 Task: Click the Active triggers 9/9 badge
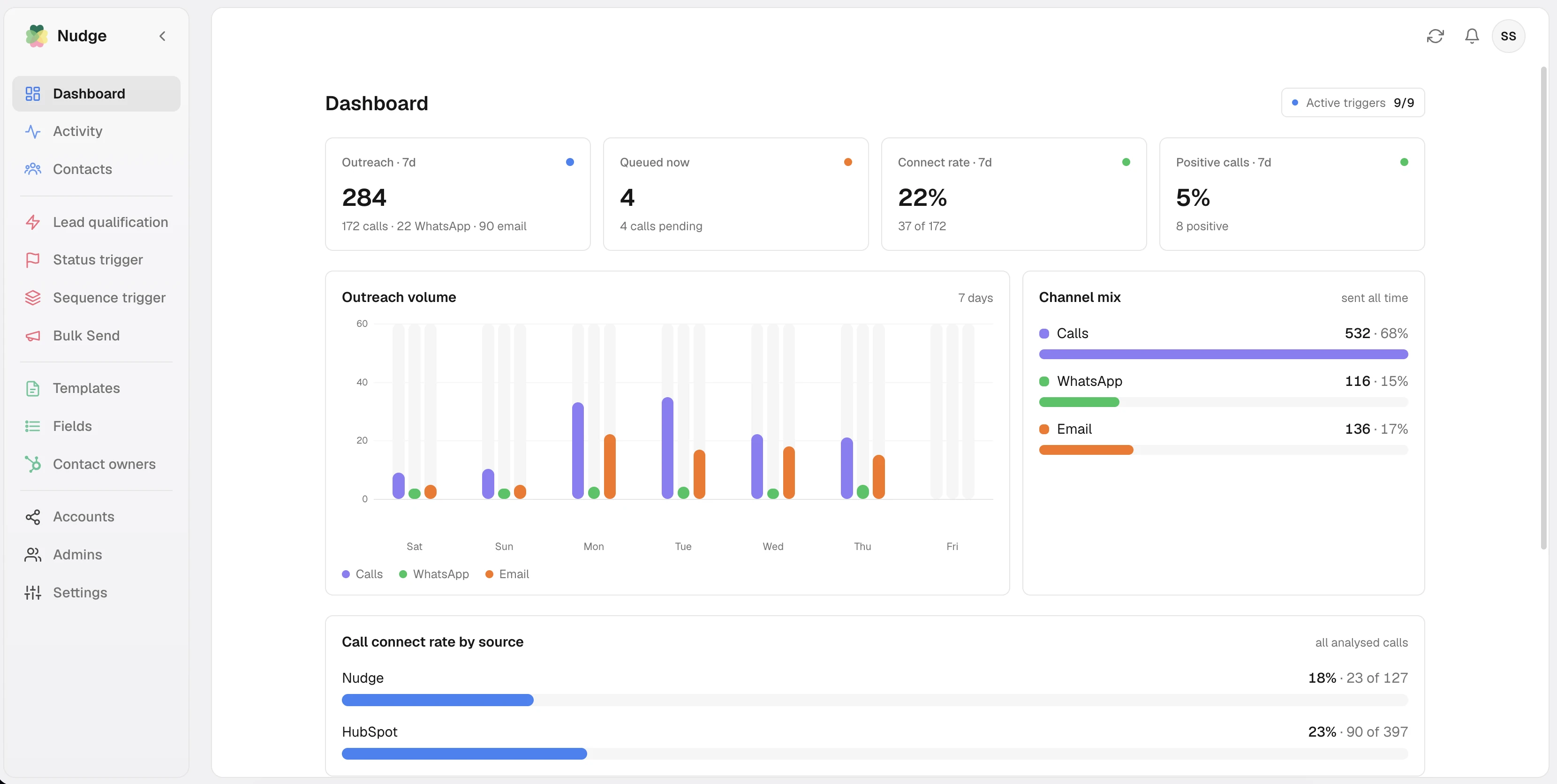(x=1353, y=103)
